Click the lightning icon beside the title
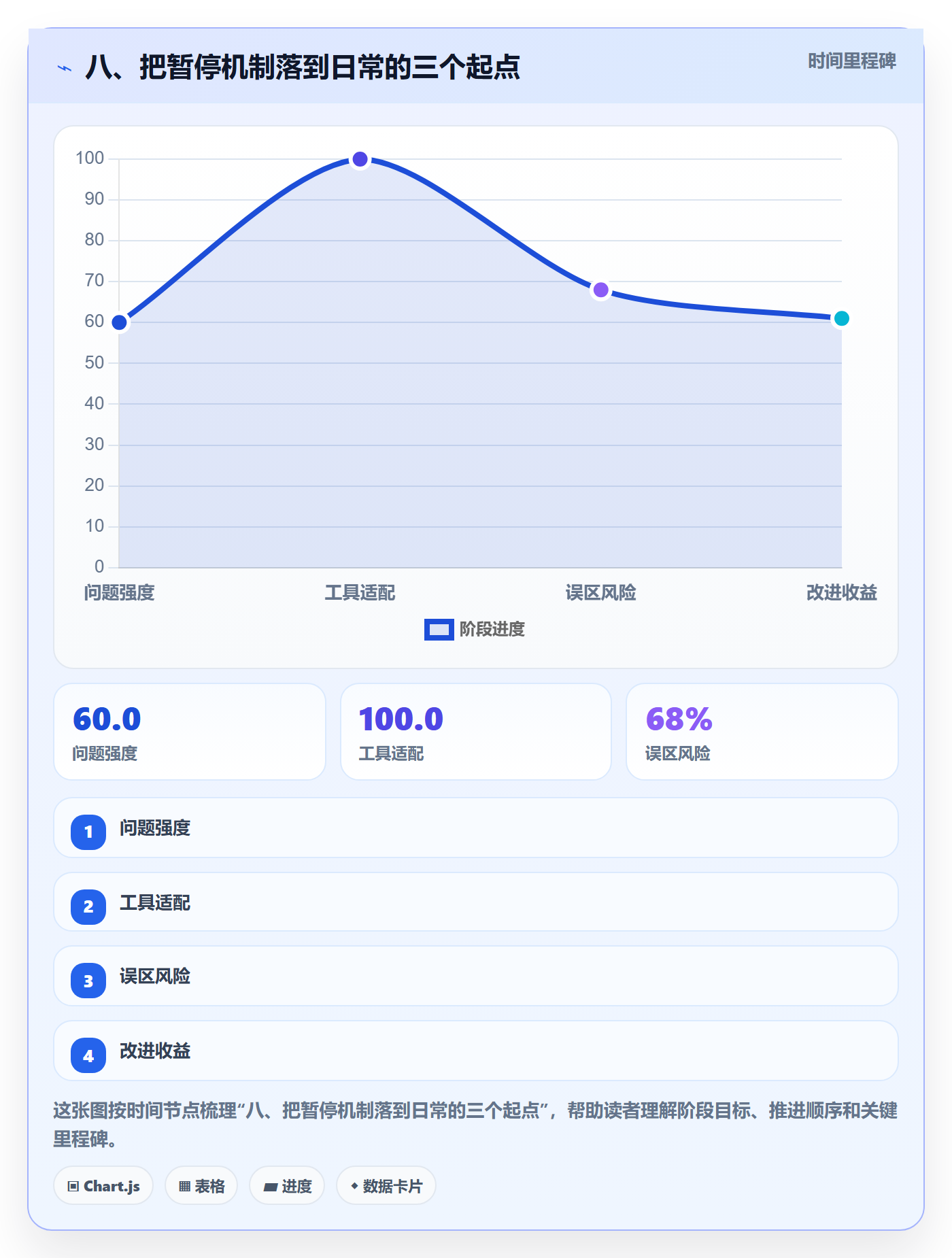 [x=65, y=68]
